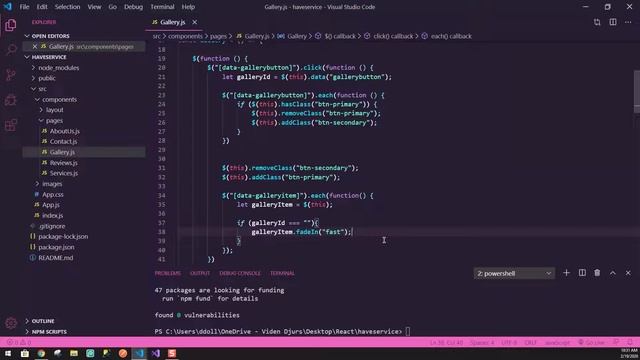Open the View menu
The image size is (640, 360).
94,7
